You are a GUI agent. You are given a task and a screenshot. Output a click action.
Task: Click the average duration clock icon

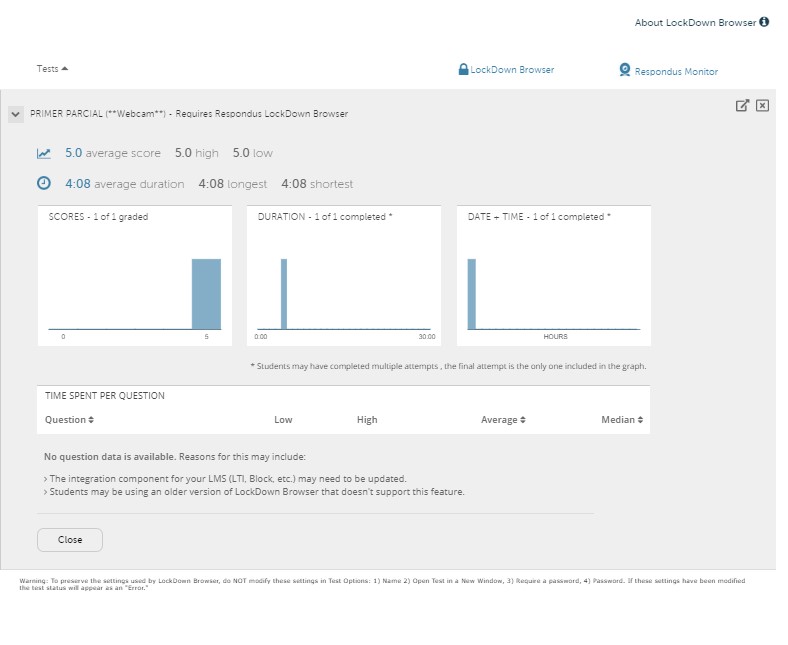(44, 183)
